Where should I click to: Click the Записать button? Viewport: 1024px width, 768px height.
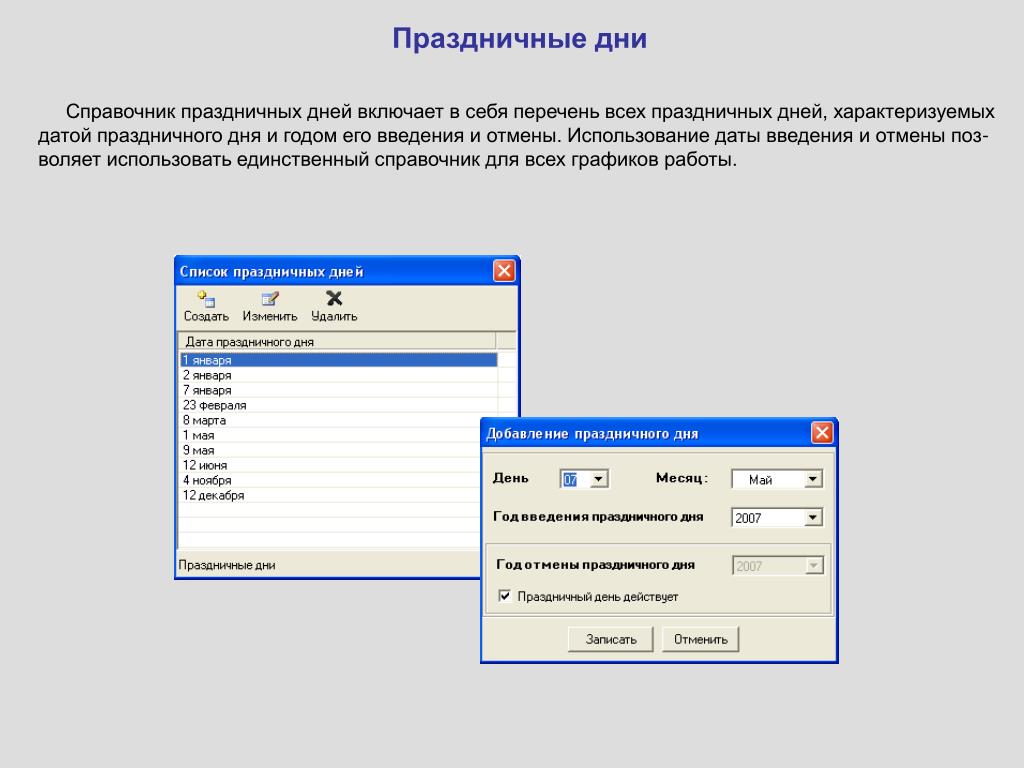[x=611, y=639]
